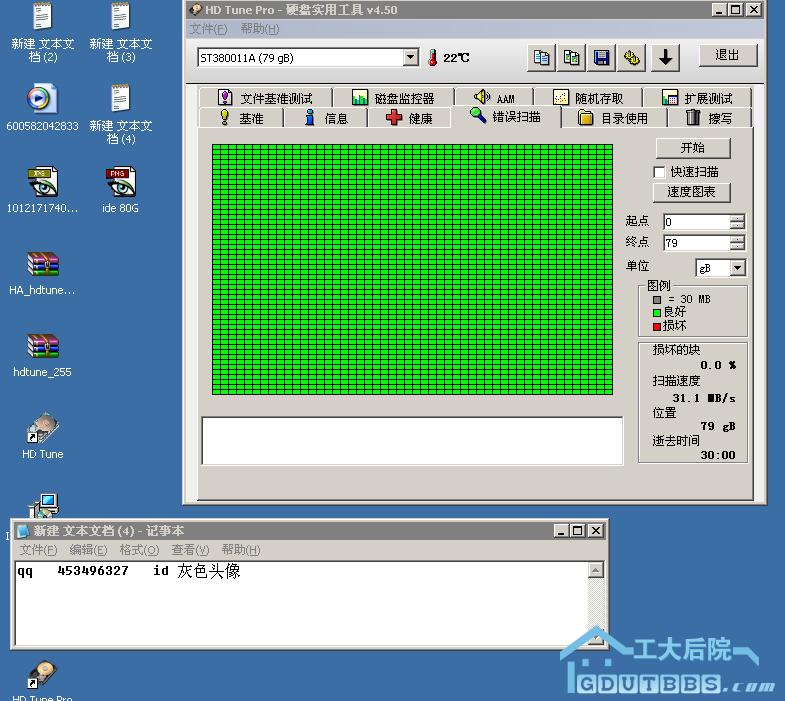This screenshot has width=785, height=701.
Task: Open HD Tune 帮助(H) menu
Action: 260,29
